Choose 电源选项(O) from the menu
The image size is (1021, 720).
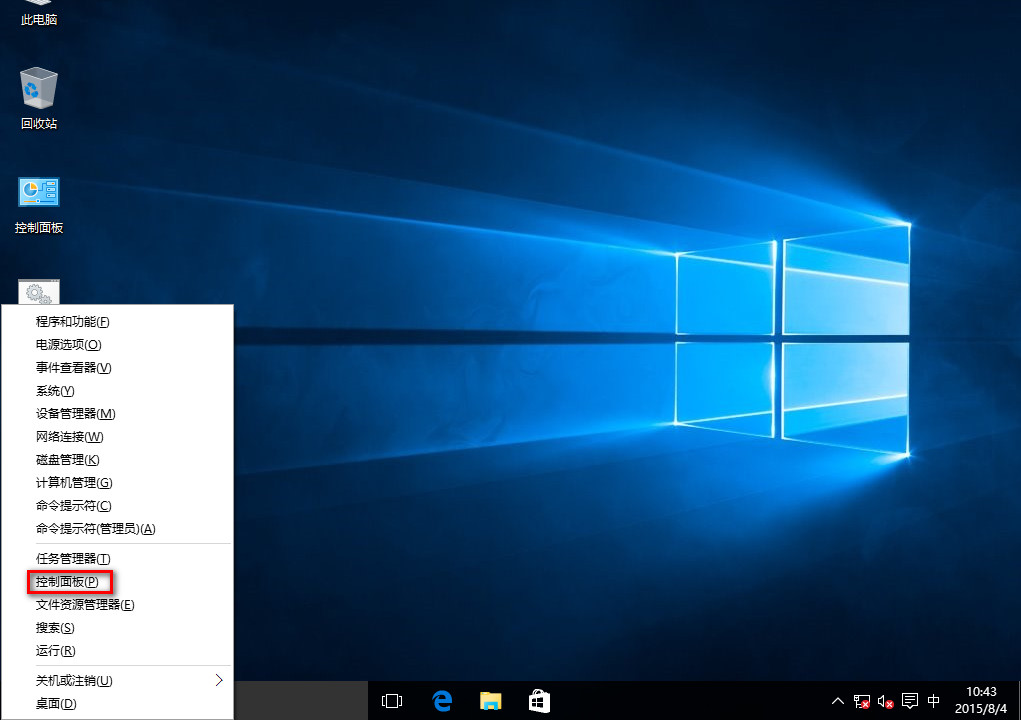(117, 344)
